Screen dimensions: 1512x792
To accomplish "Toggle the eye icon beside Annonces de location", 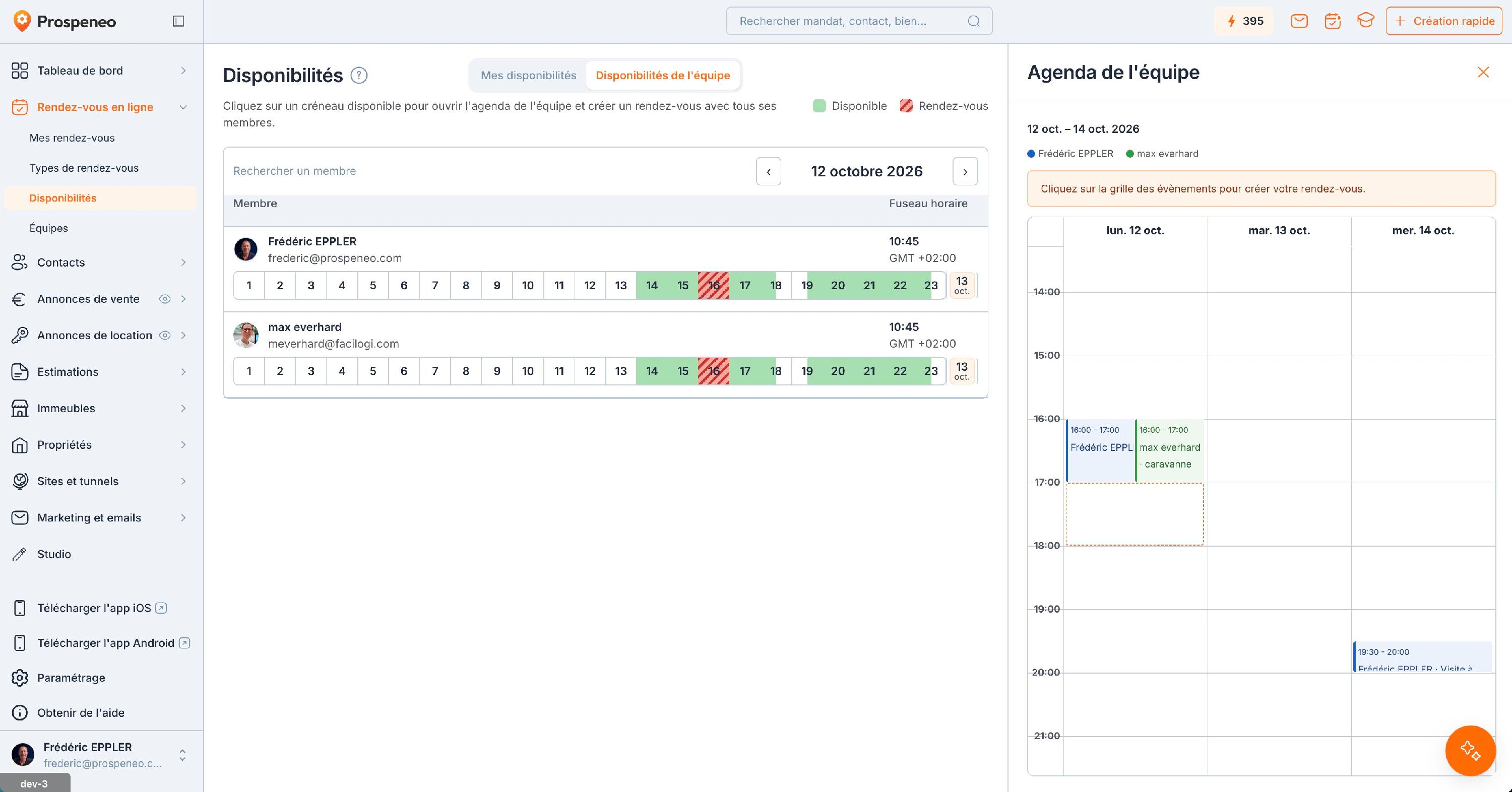I will tap(165, 336).
